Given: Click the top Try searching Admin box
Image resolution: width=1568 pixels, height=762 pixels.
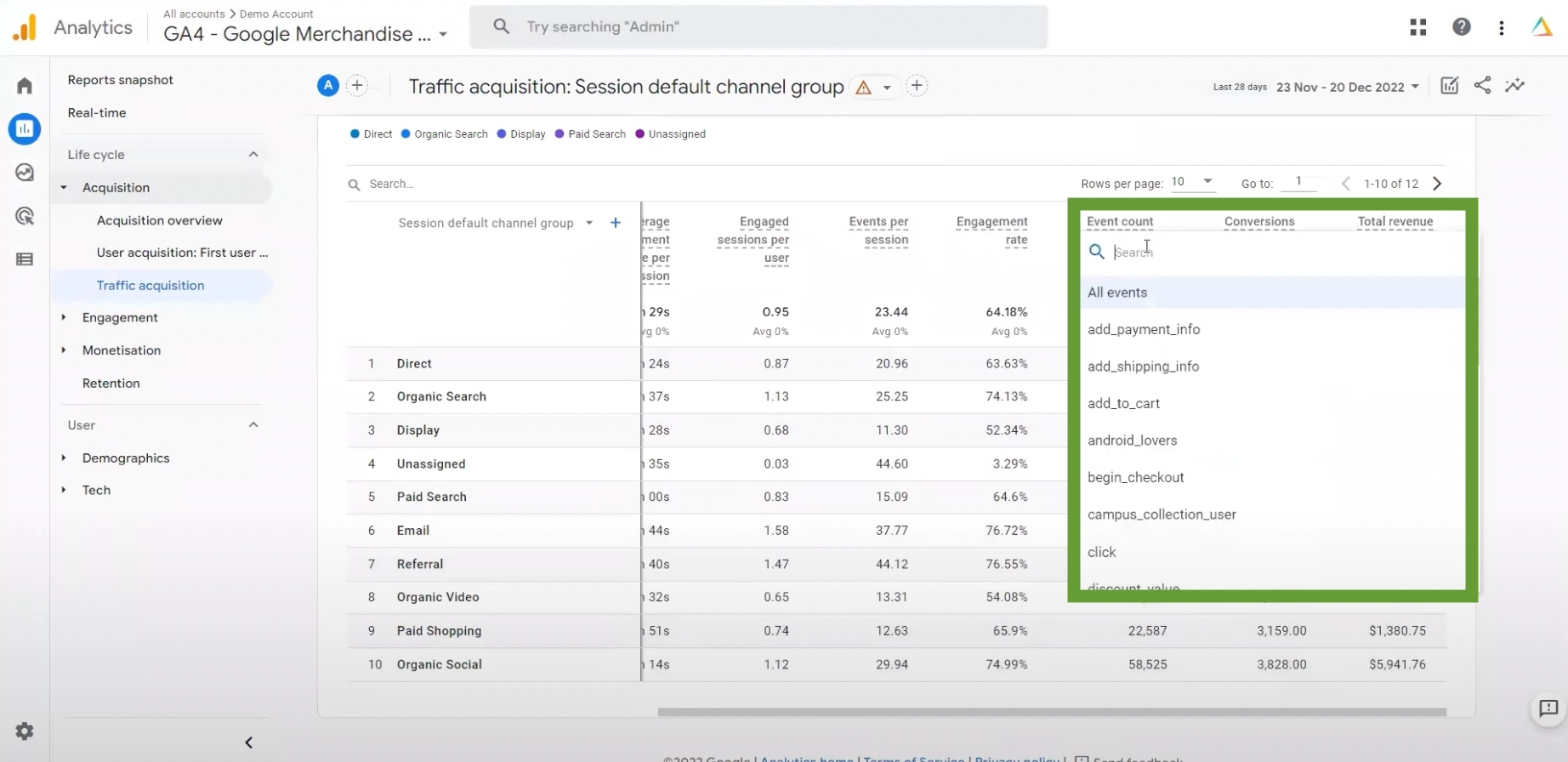Looking at the screenshot, I should coord(758,27).
